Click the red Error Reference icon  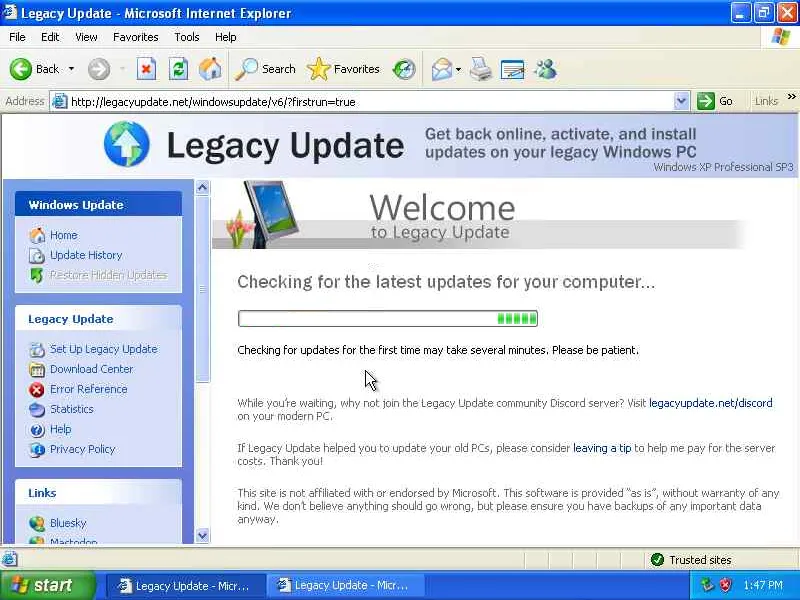[x=37, y=390]
